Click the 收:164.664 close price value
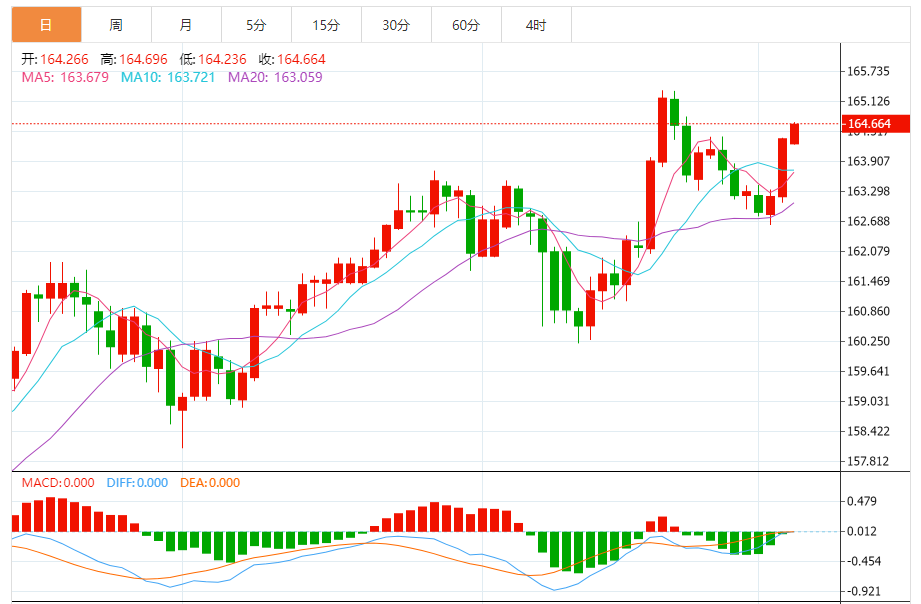921x604 pixels. 292,59
